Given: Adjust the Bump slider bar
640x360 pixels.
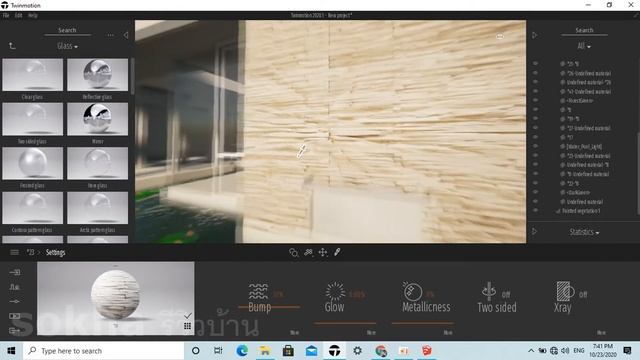Looking at the screenshot, I should pyautogui.click(x=269, y=307).
